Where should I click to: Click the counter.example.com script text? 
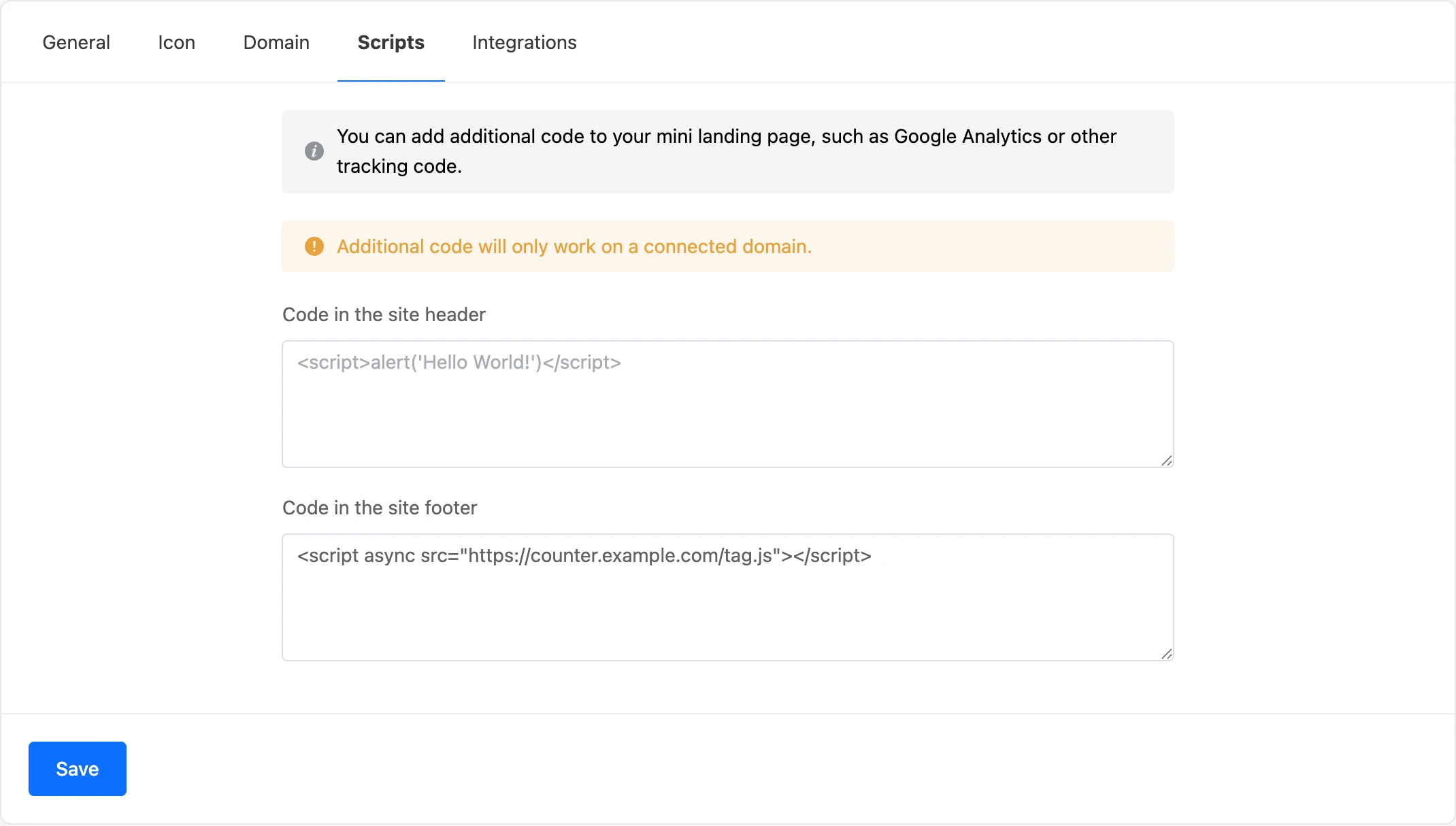pos(584,556)
